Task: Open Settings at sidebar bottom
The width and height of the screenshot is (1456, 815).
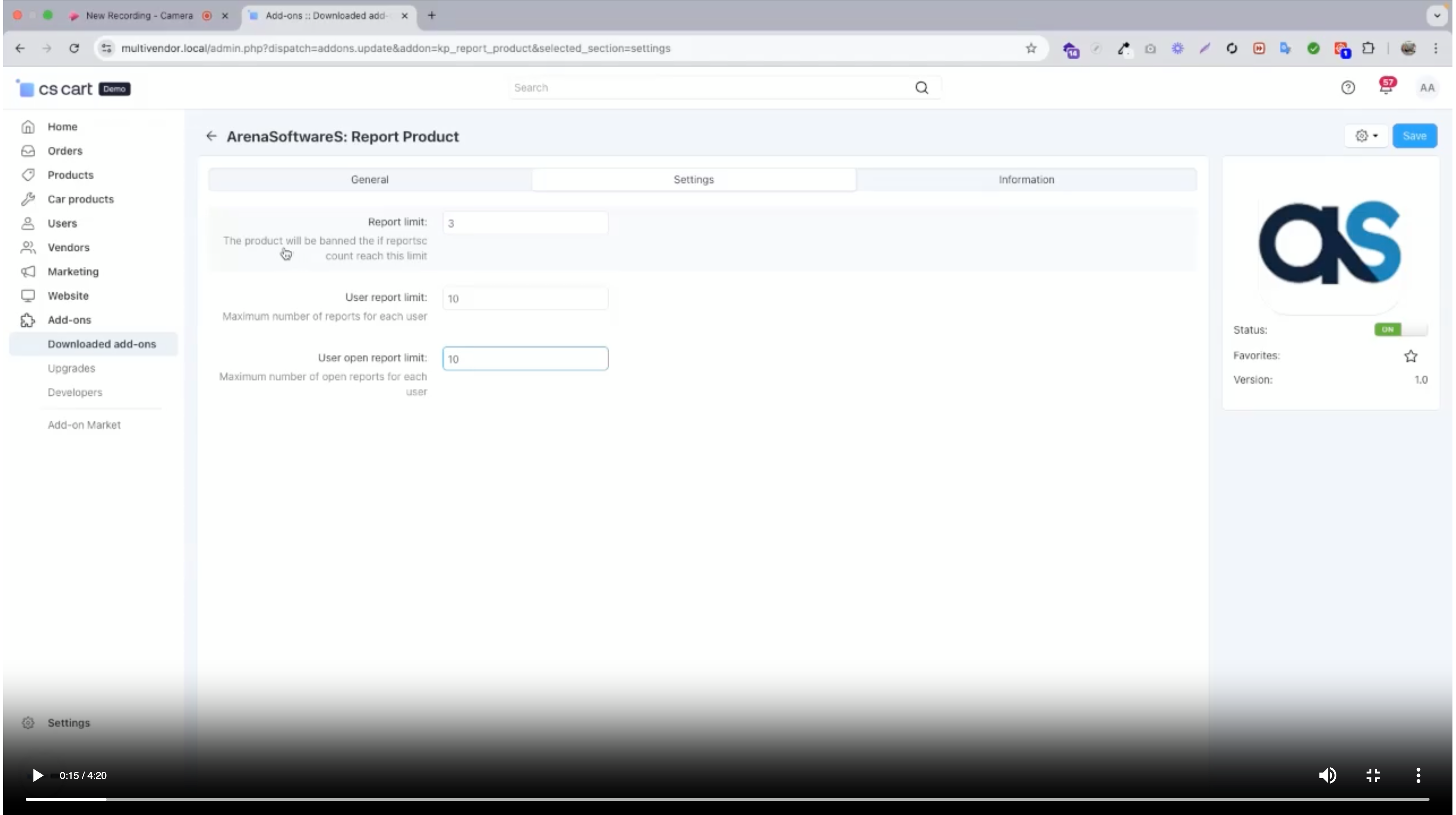Action: point(68,723)
